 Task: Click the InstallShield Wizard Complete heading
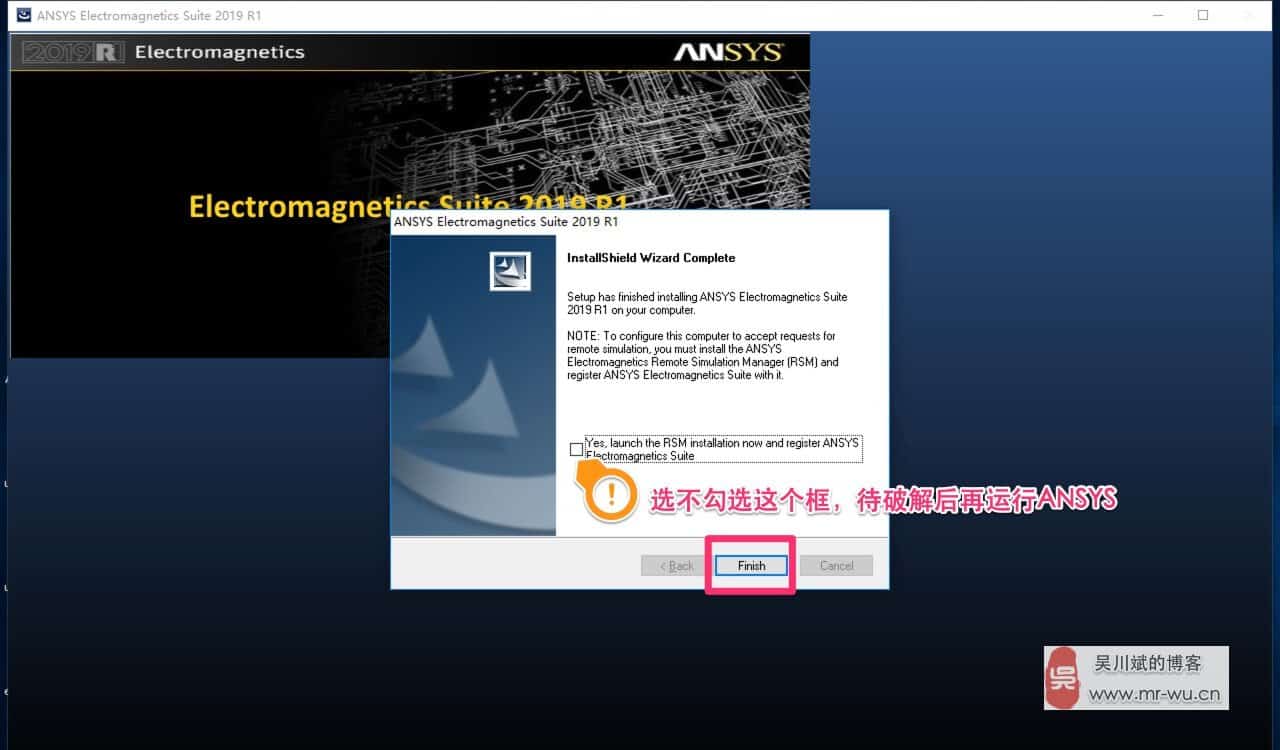coord(649,257)
